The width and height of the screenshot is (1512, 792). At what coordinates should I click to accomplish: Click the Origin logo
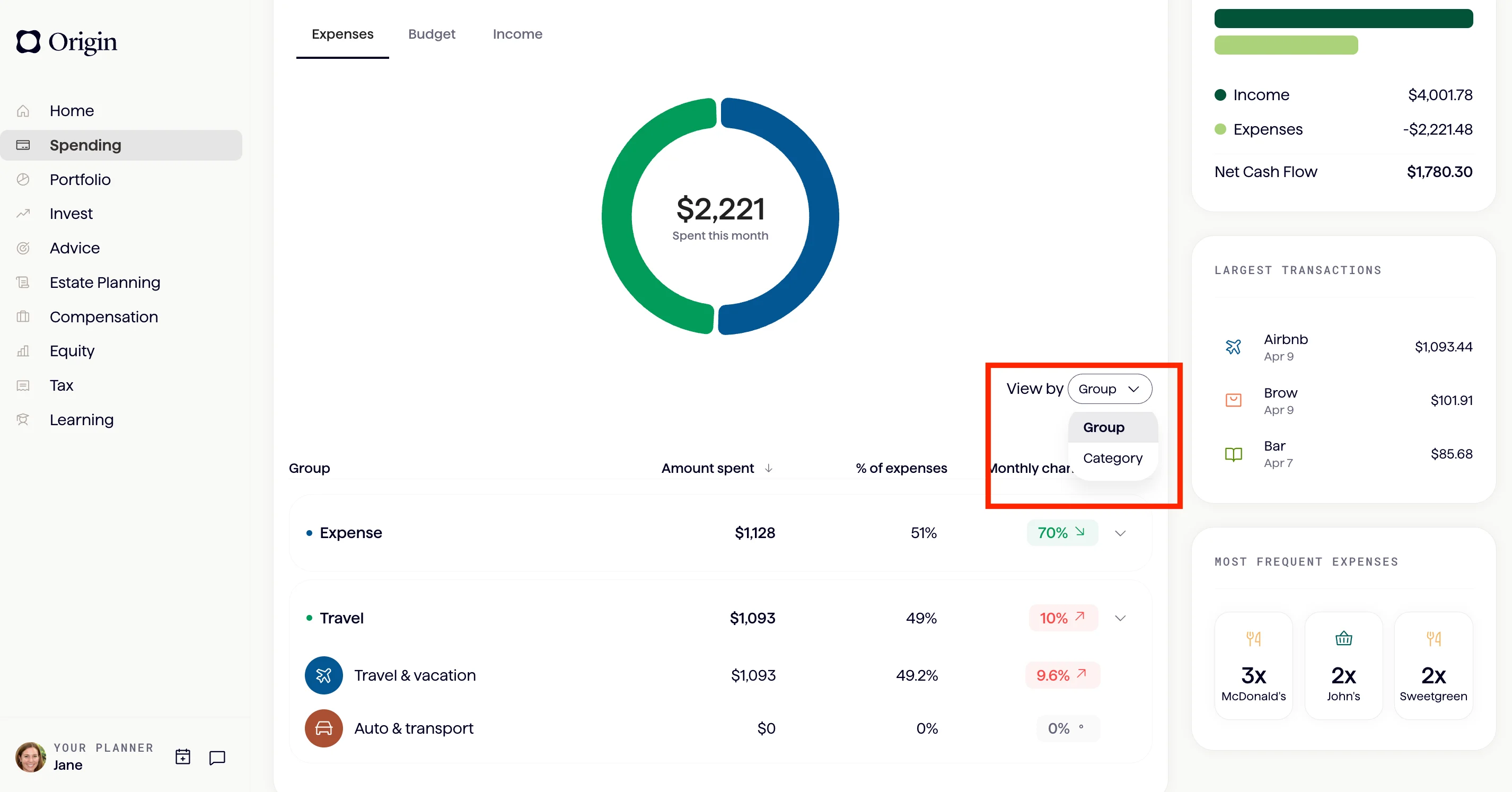click(x=66, y=42)
